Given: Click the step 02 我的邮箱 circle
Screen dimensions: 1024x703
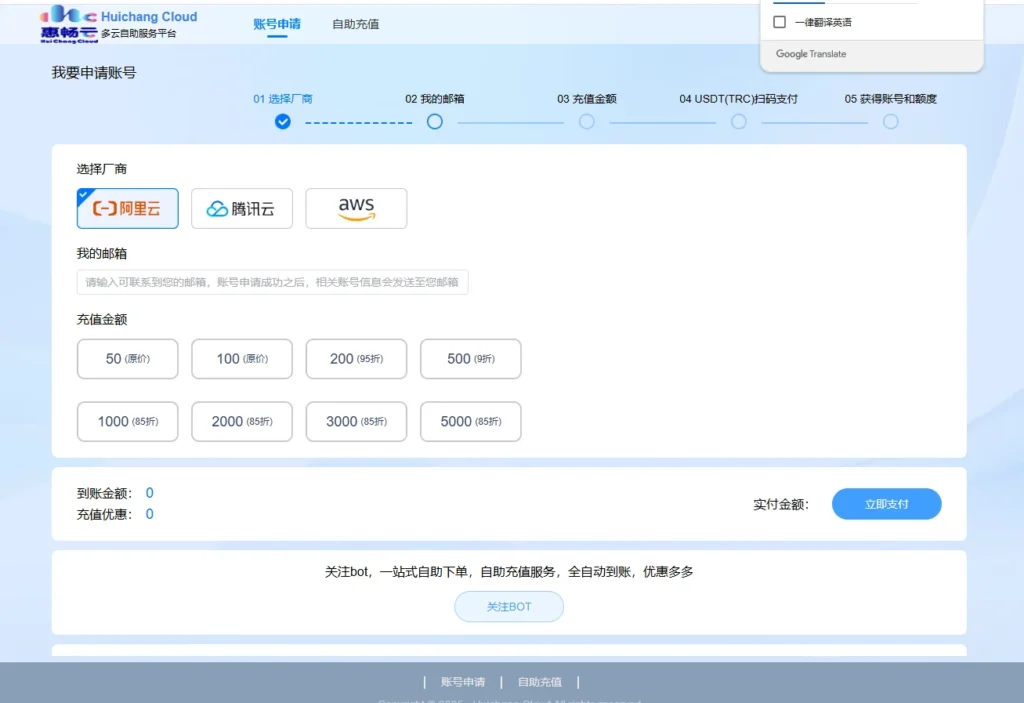Looking at the screenshot, I should tap(435, 122).
